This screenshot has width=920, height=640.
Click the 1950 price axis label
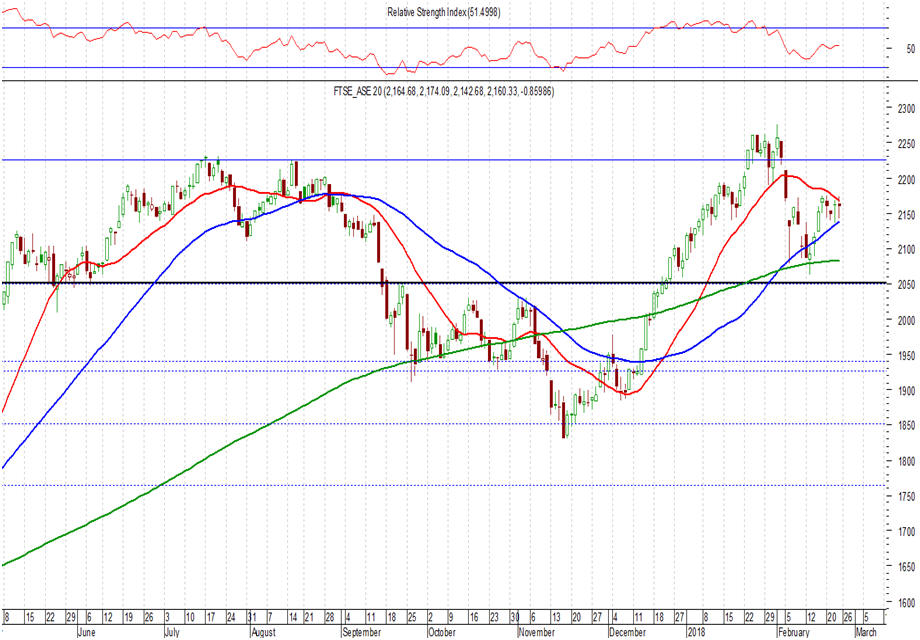coord(906,355)
